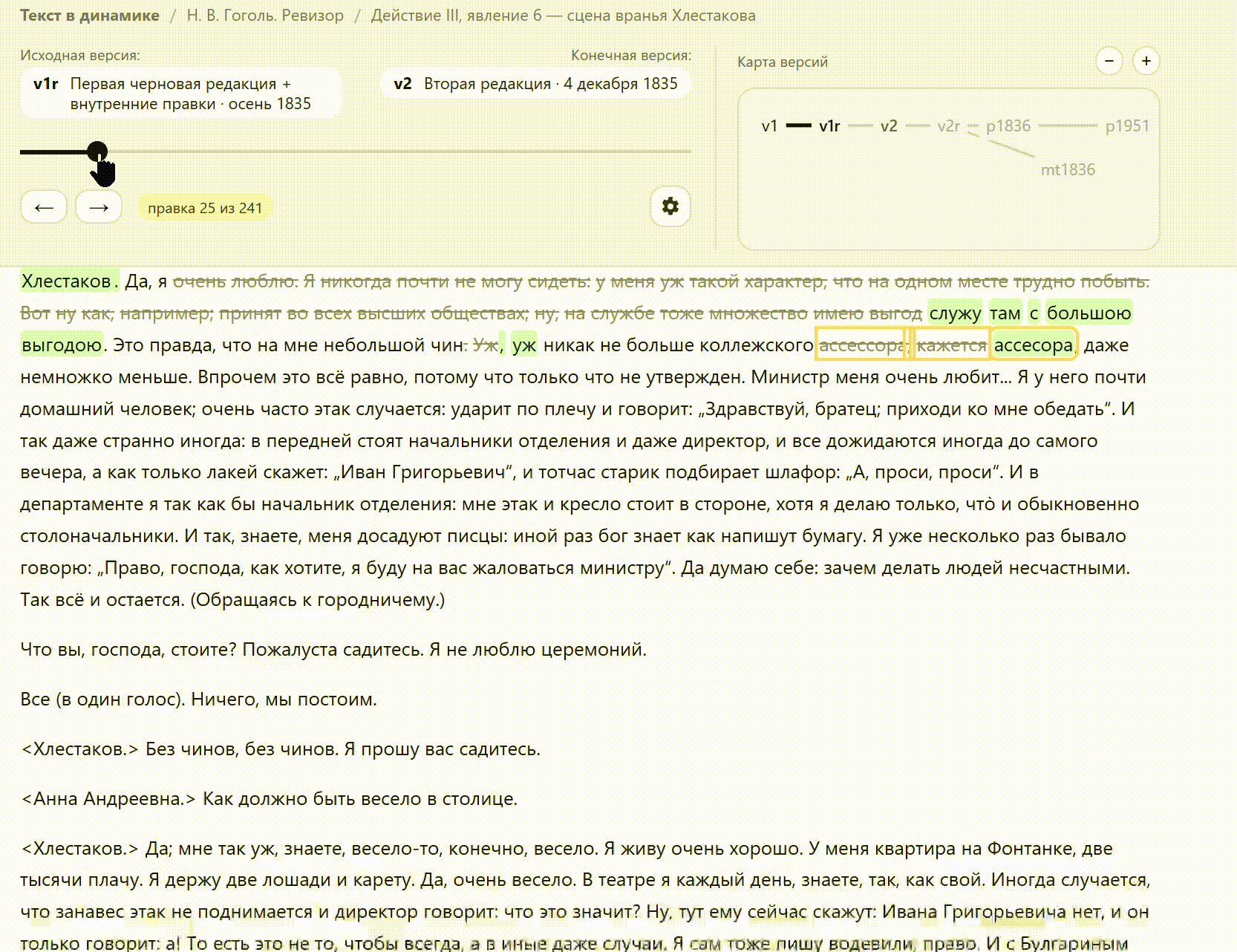
Task: Click the stage direction «(Обращаясь к городничему.)»
Action: (x=318, y=600)
